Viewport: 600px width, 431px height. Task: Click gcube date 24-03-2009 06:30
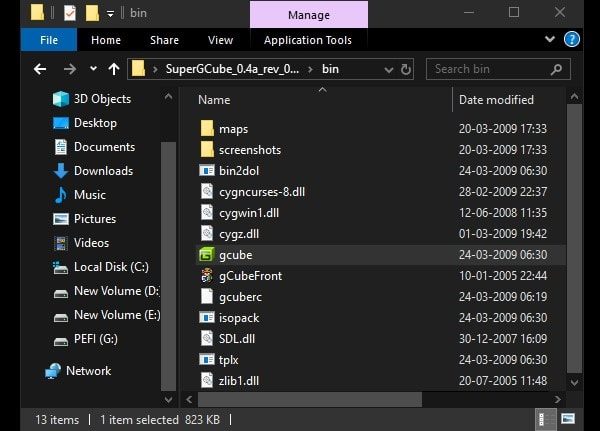point(503,255)
